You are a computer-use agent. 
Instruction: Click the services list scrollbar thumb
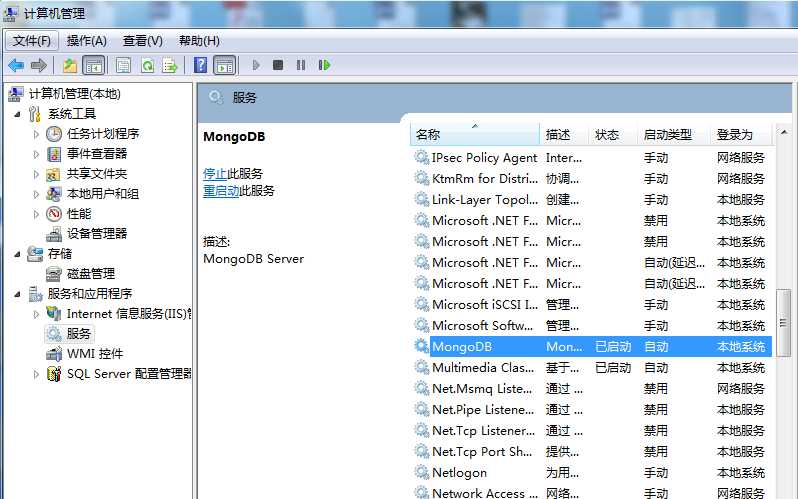[783, 323]
